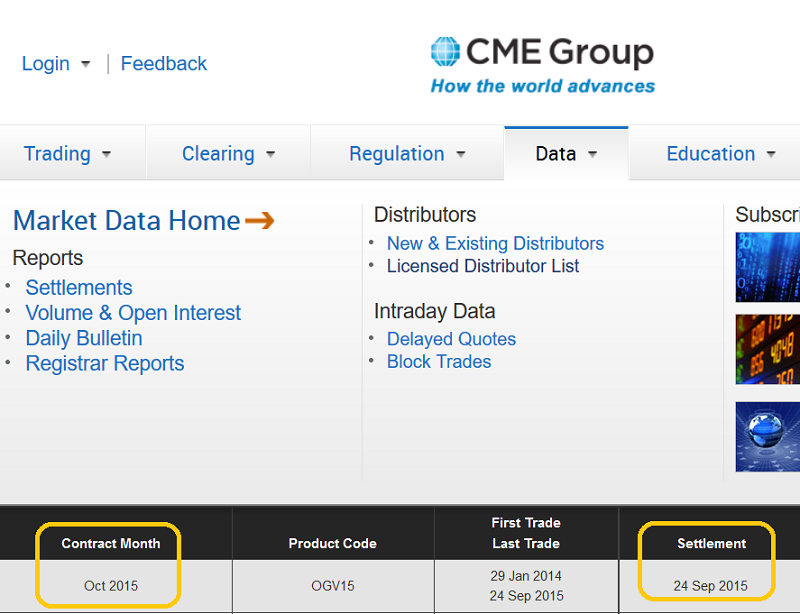The height and width of the screenshot is (614, 800).
Task: Open the Delayed Quotes link
Action: [451, 339]
